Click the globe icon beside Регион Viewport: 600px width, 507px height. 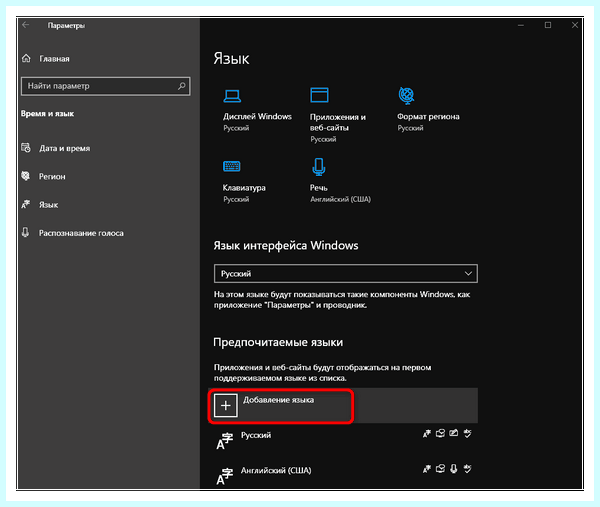26,176
